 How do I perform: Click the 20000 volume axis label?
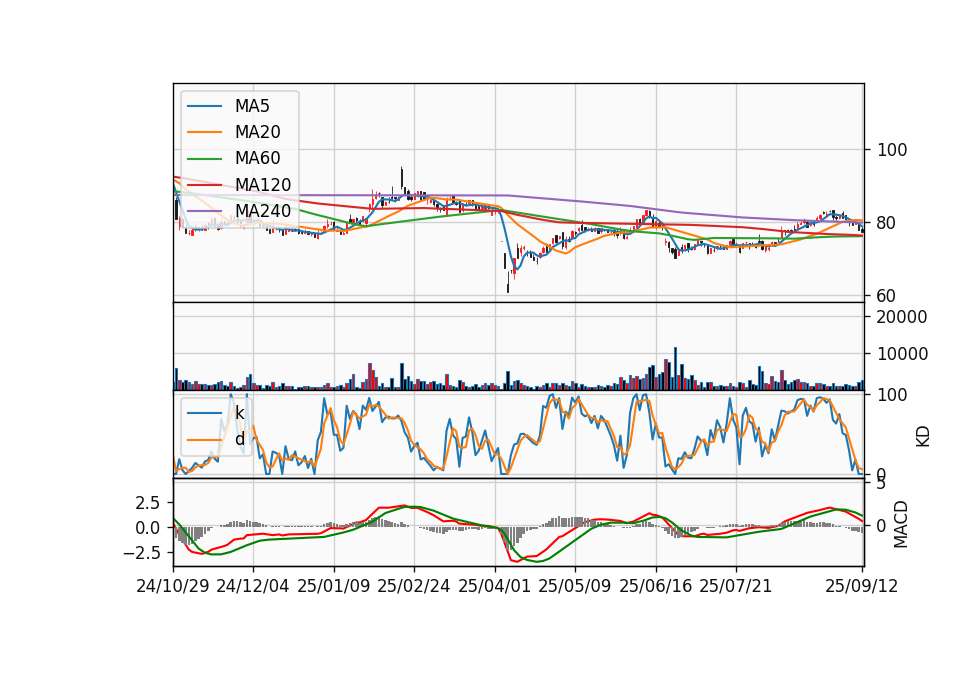902,317
